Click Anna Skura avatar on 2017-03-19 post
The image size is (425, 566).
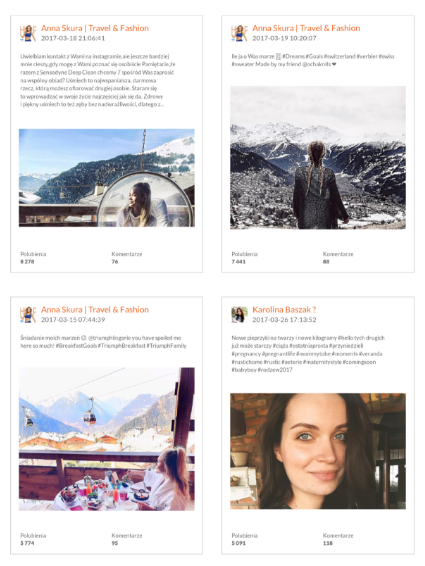239,33
